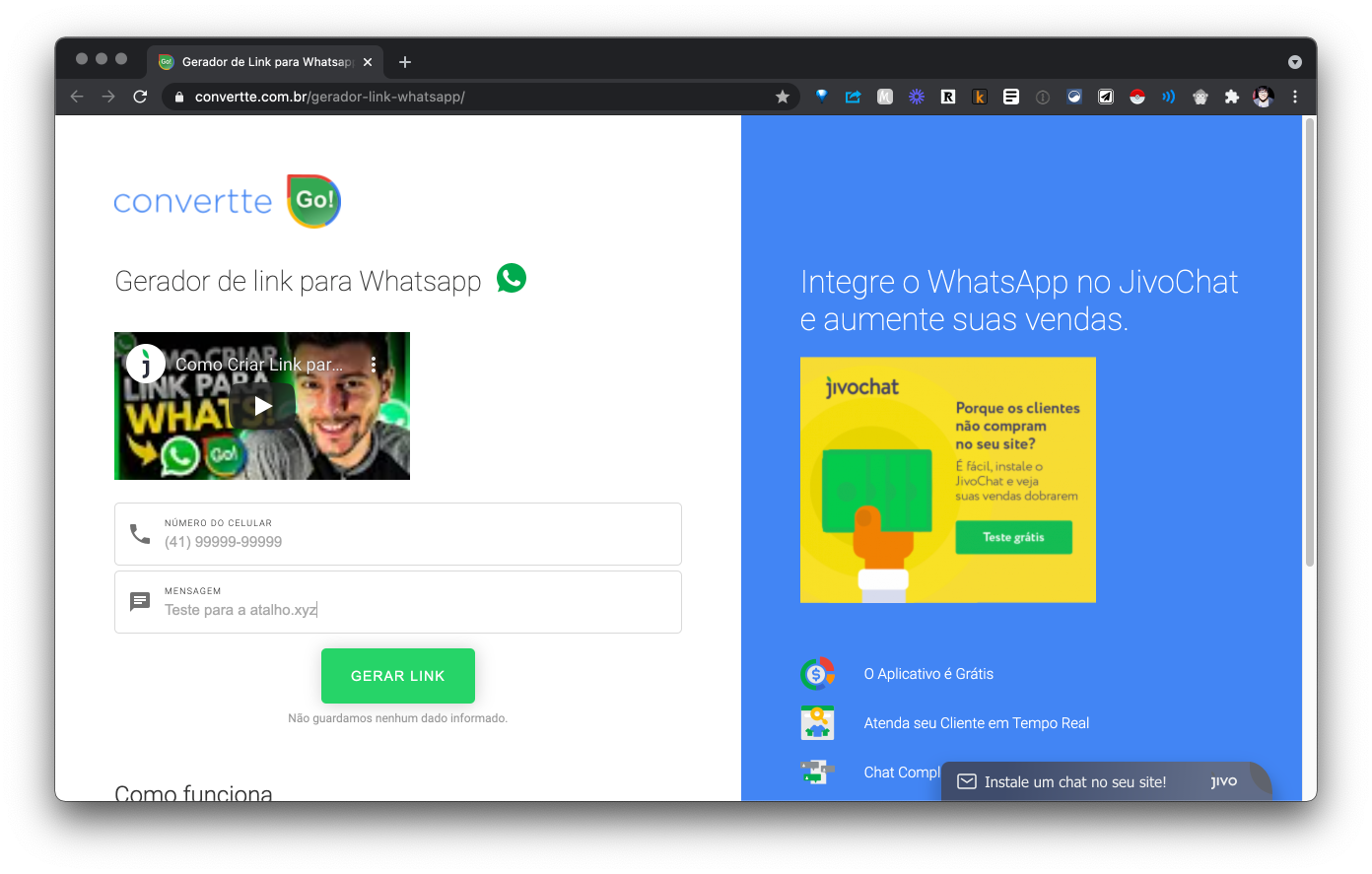Open the gray M extension icon

click(885, 97)
